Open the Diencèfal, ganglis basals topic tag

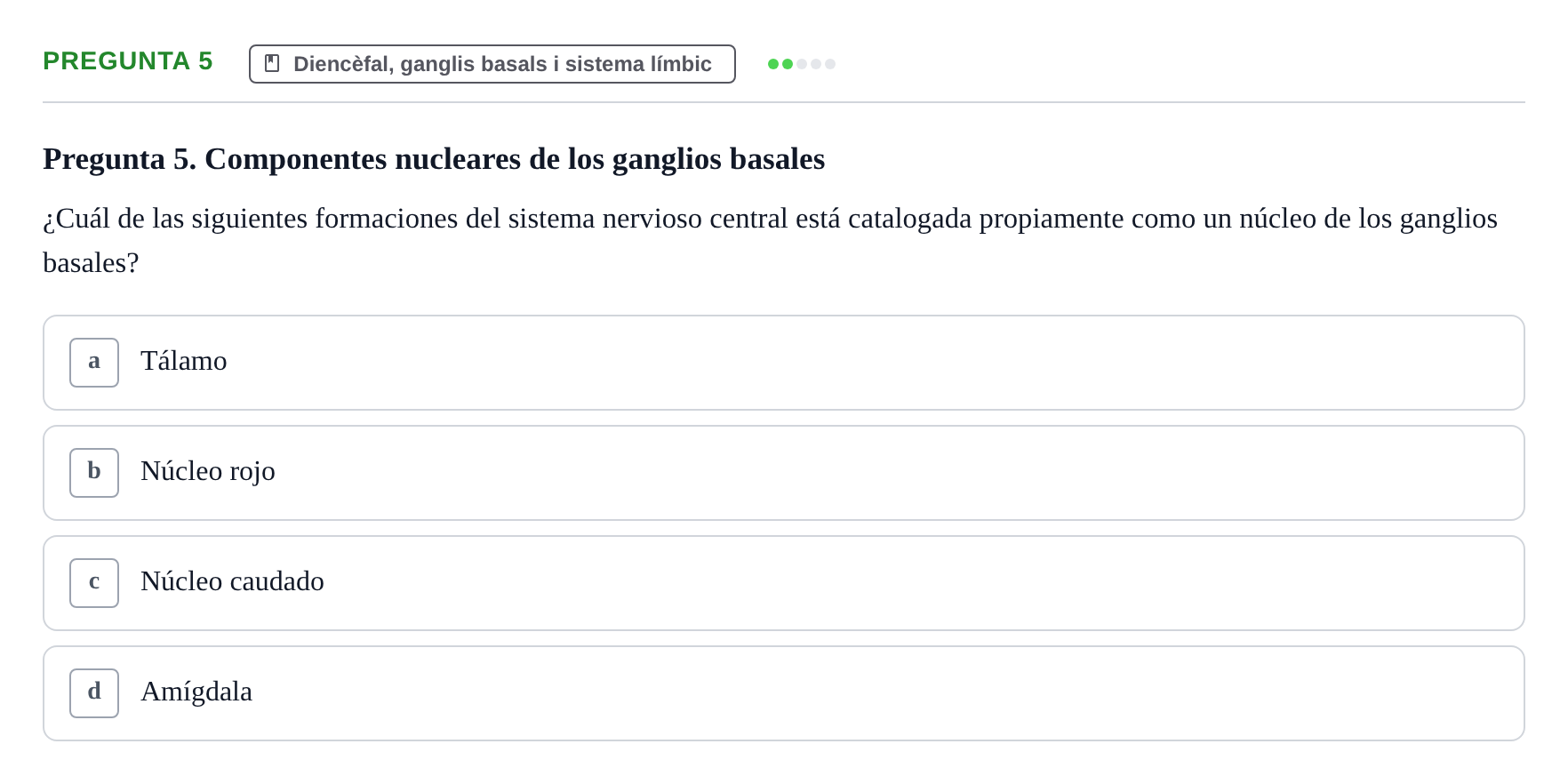pyautogui.click(x=492, y=64)
